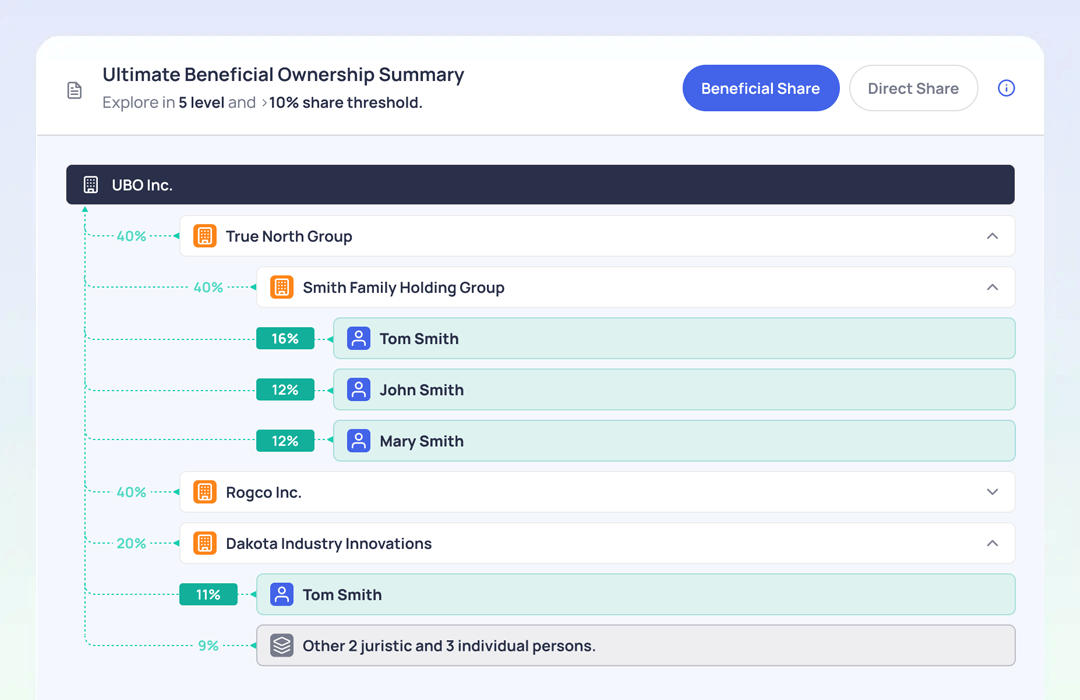
Task: Click the document icon beside the summary title
Action: tap(75, 89)
